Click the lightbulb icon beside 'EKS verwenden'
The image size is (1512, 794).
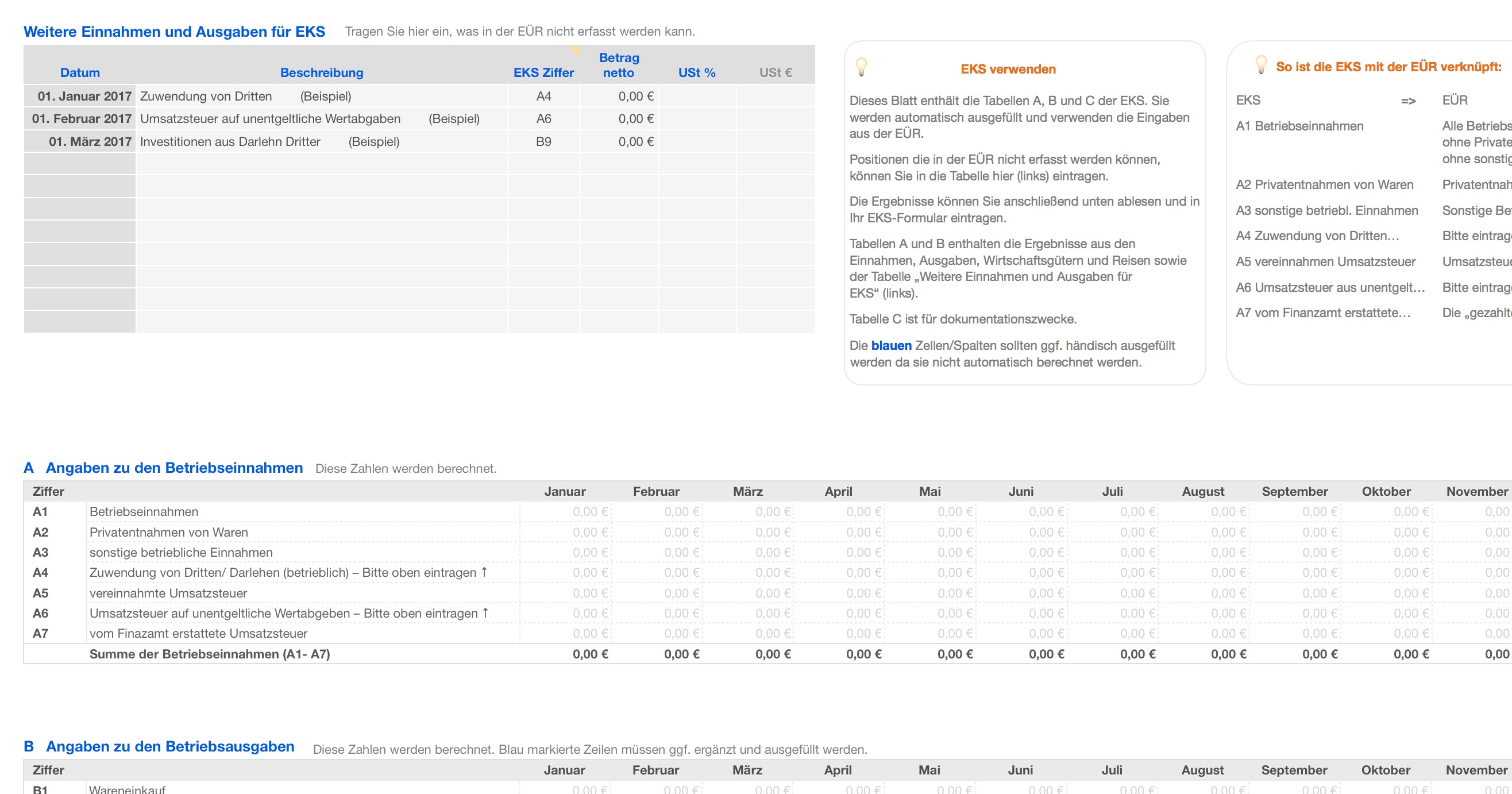point(861,66)
